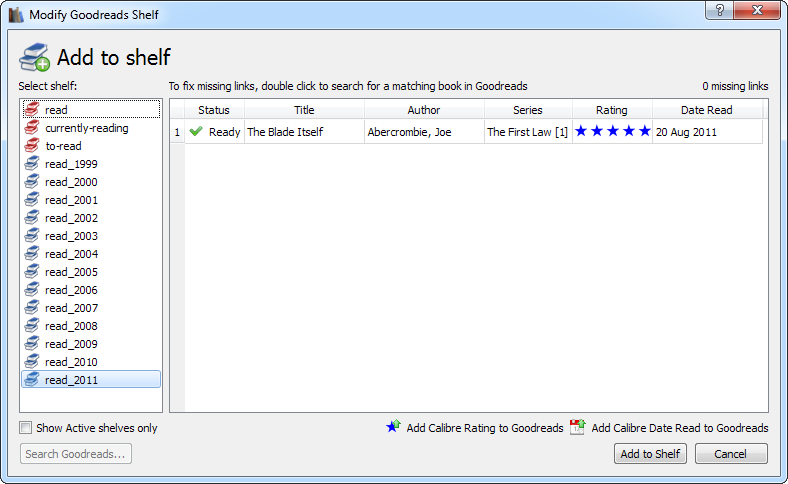The width and height of the screenshot is (788, 484).
Task: Click the blue books icon for read_2007
Action: point(32,308)
